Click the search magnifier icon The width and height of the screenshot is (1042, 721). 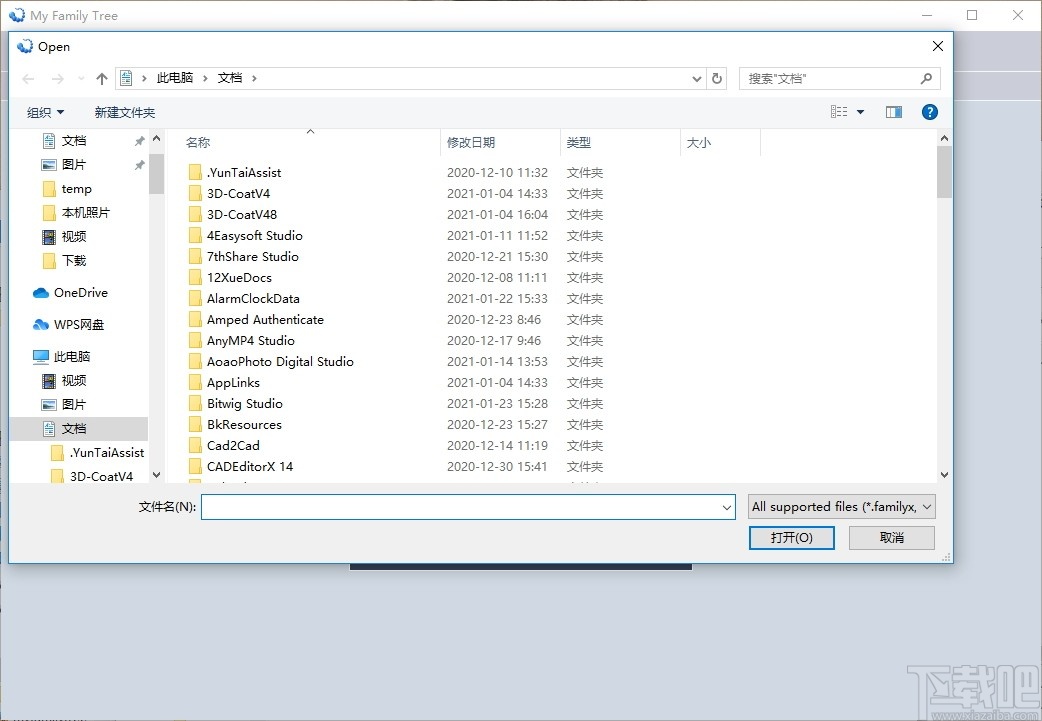pyautogui.click(x=926, y=78)
